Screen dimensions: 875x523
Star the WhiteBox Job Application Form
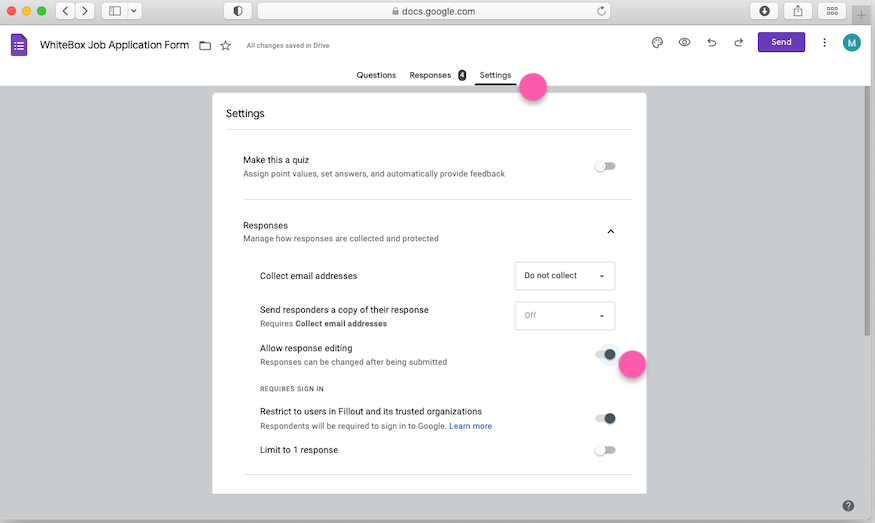pos(225,46)
